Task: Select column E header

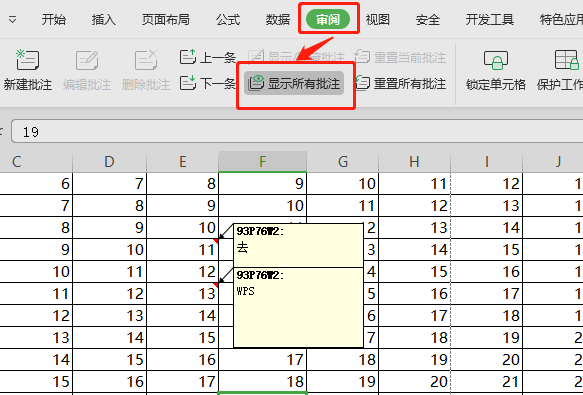Action: coord(183,162)
